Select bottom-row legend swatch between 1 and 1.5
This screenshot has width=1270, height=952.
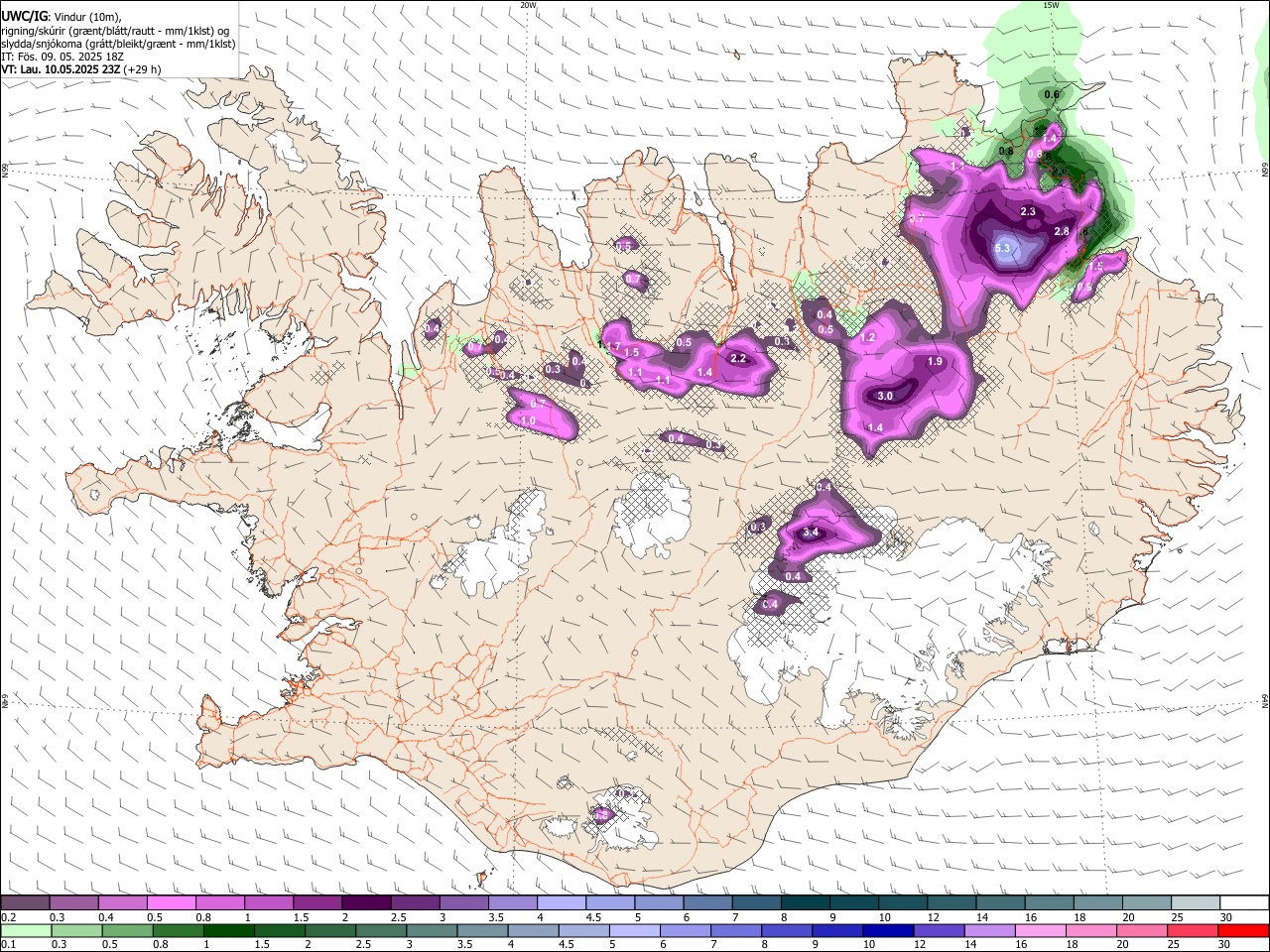(228, 930)
